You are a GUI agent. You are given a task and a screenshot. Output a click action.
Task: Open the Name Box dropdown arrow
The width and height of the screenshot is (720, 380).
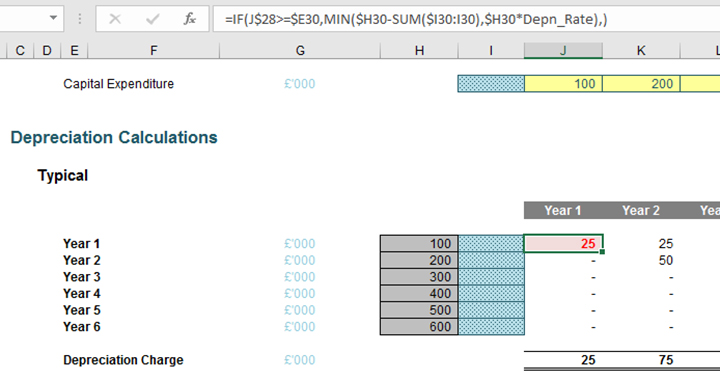tap(53, 18)
